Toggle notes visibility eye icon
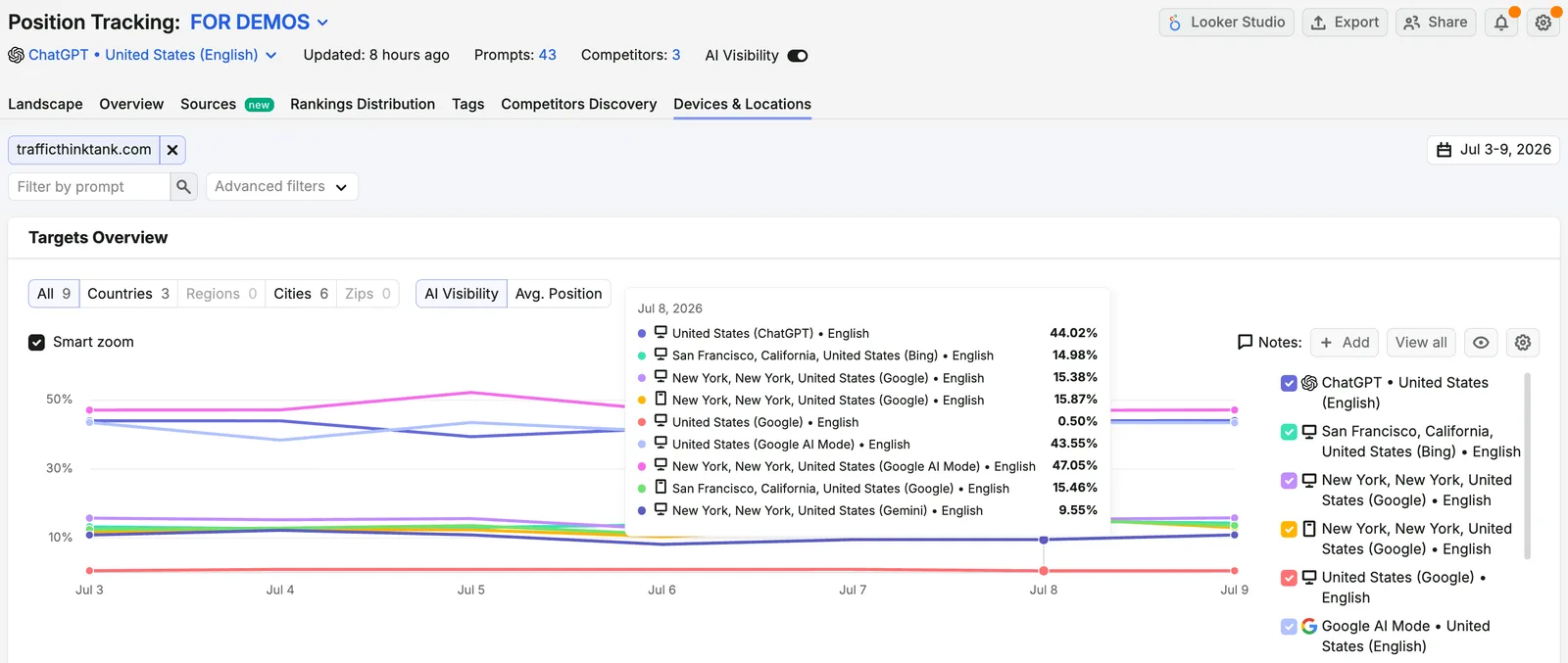The width and height of the screenshot is (1568, 663). coord(1481,342)
